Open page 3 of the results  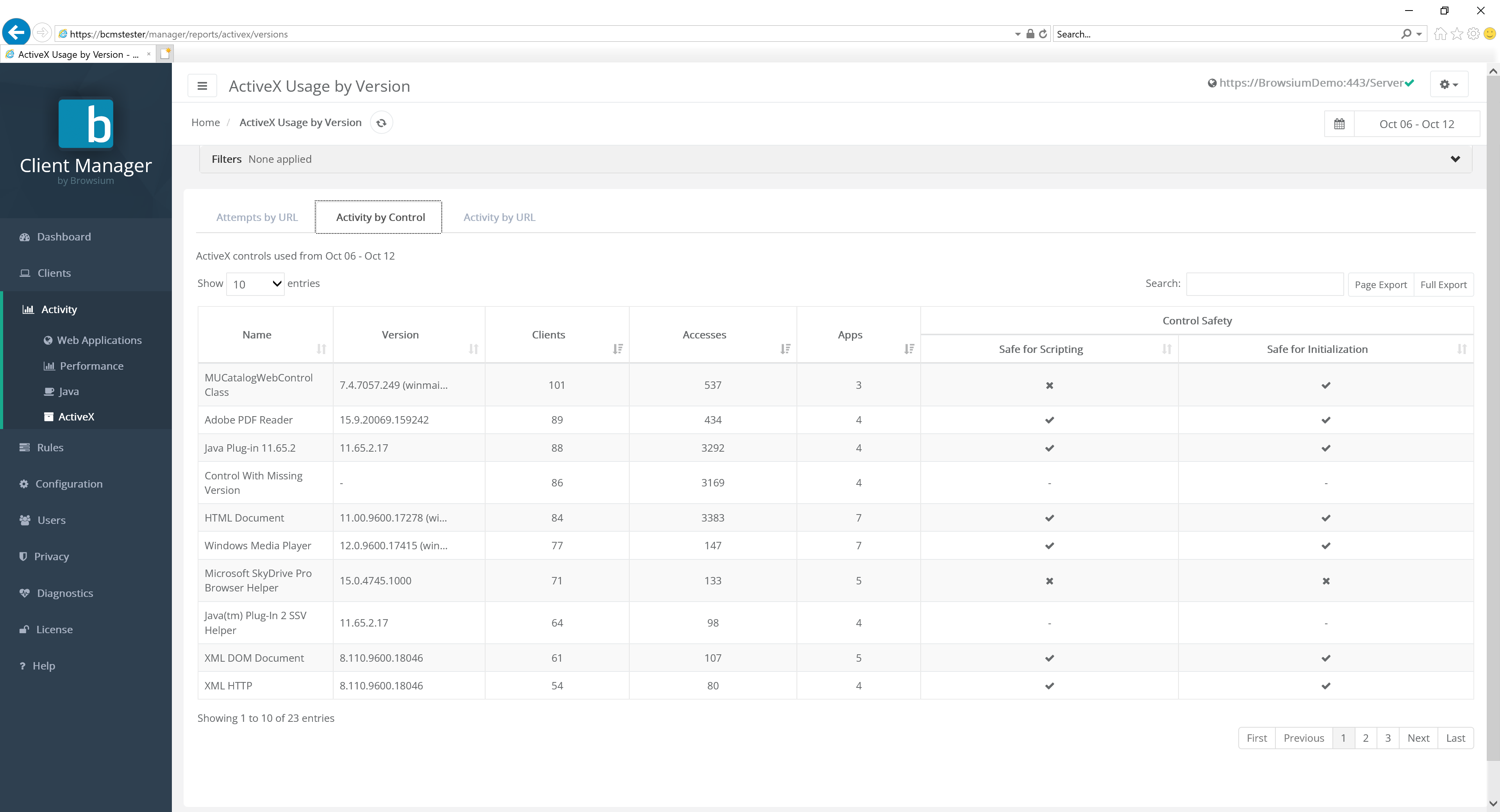click(1387, 737)
